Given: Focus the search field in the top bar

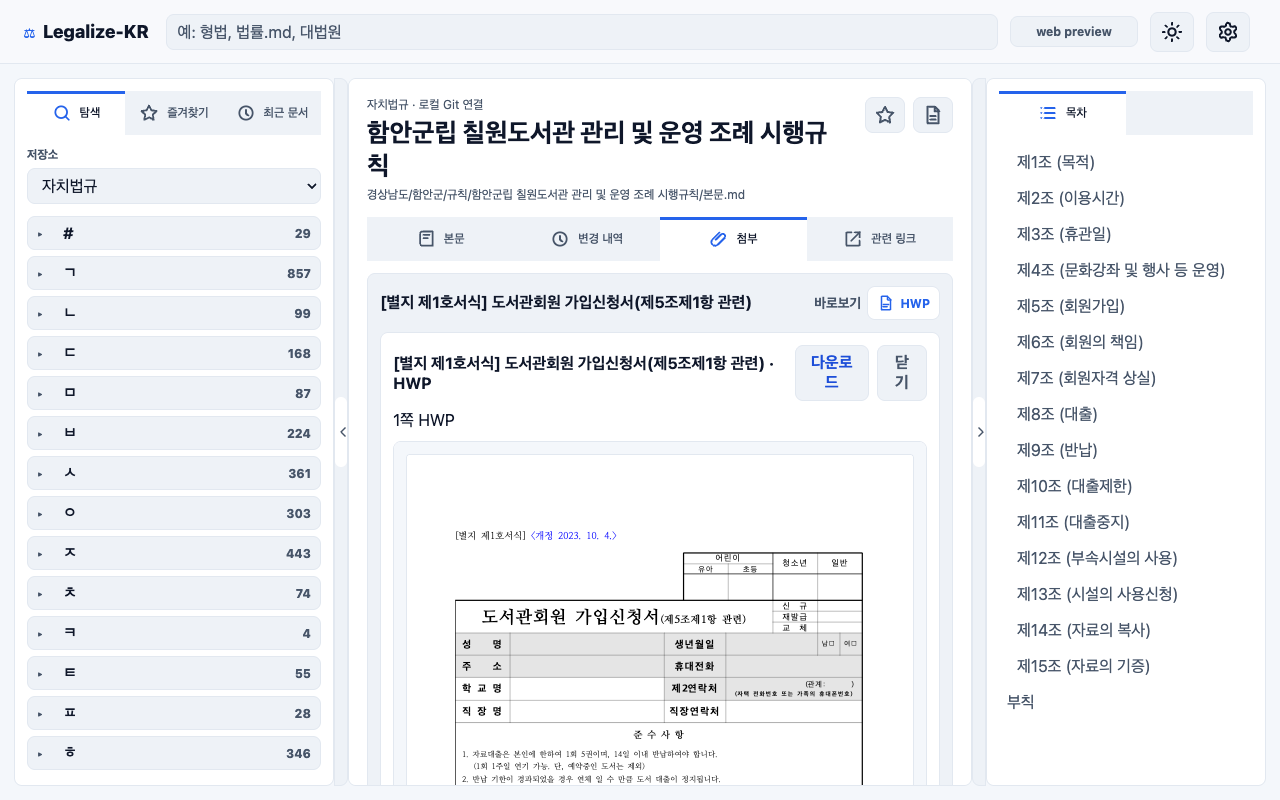Looking at the screenshot, I should [x=582, y=32].
